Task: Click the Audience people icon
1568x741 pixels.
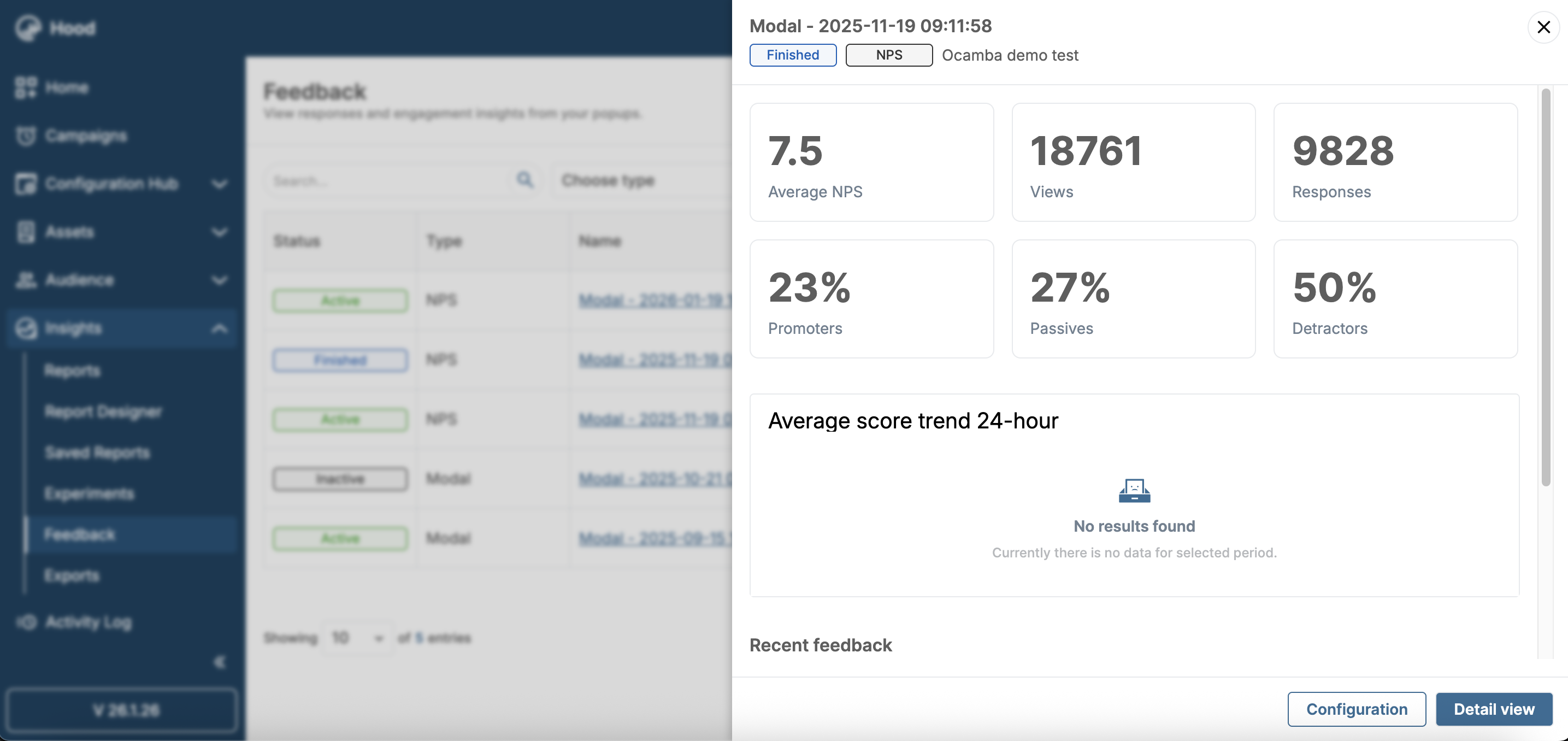Action: point(26,280)
